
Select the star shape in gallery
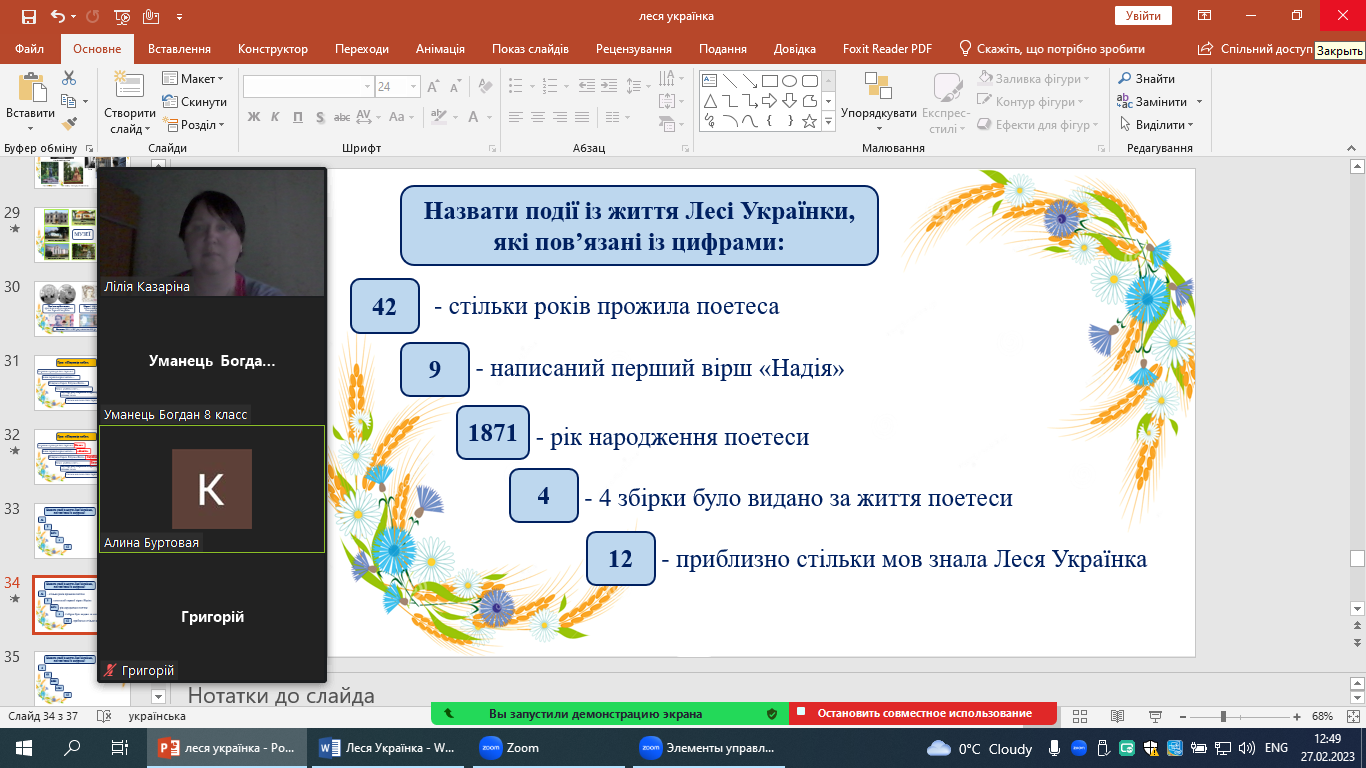809,121
